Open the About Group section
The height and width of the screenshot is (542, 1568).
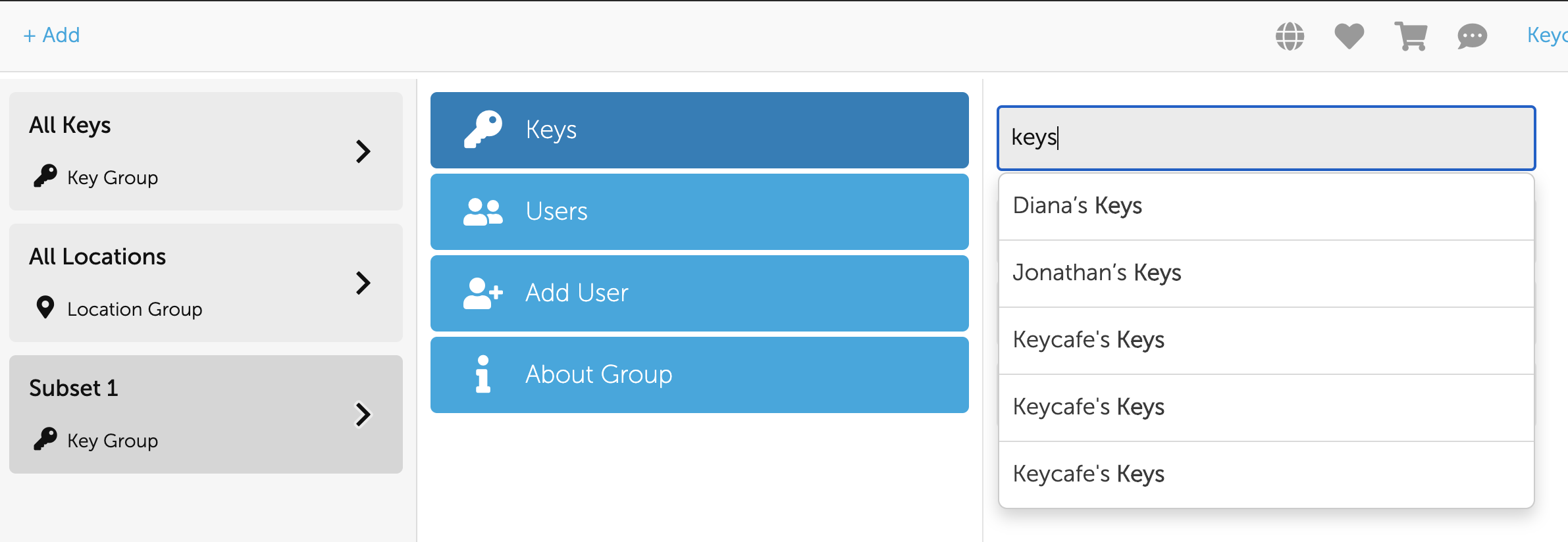(700, 375)
